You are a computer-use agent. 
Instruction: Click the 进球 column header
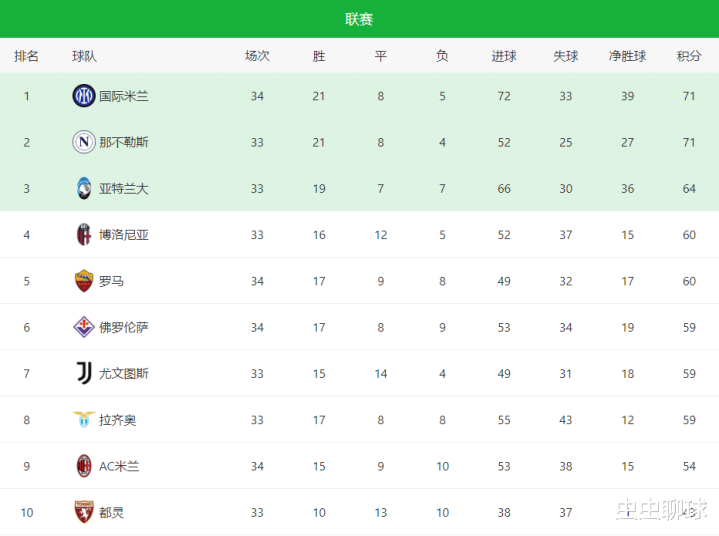504,56
